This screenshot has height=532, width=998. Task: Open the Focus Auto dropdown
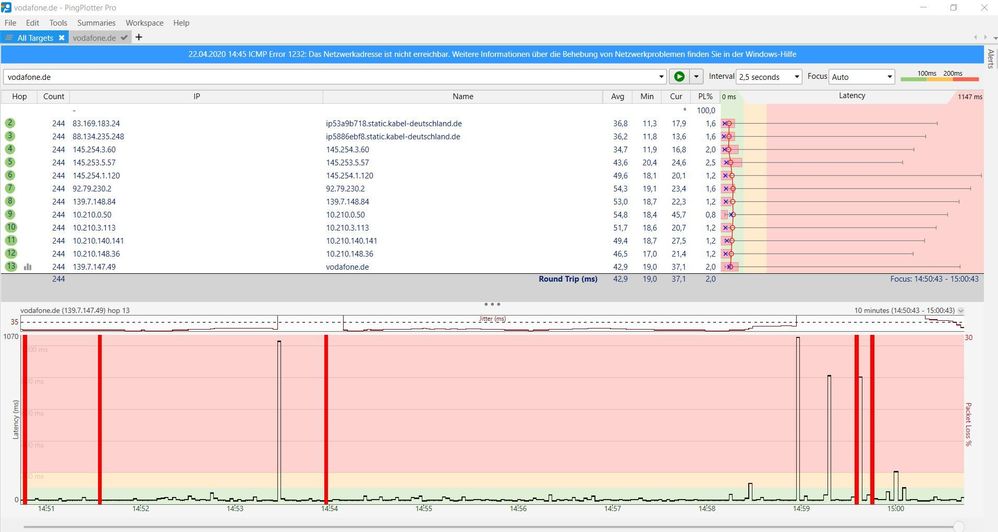tap(862, 76)
